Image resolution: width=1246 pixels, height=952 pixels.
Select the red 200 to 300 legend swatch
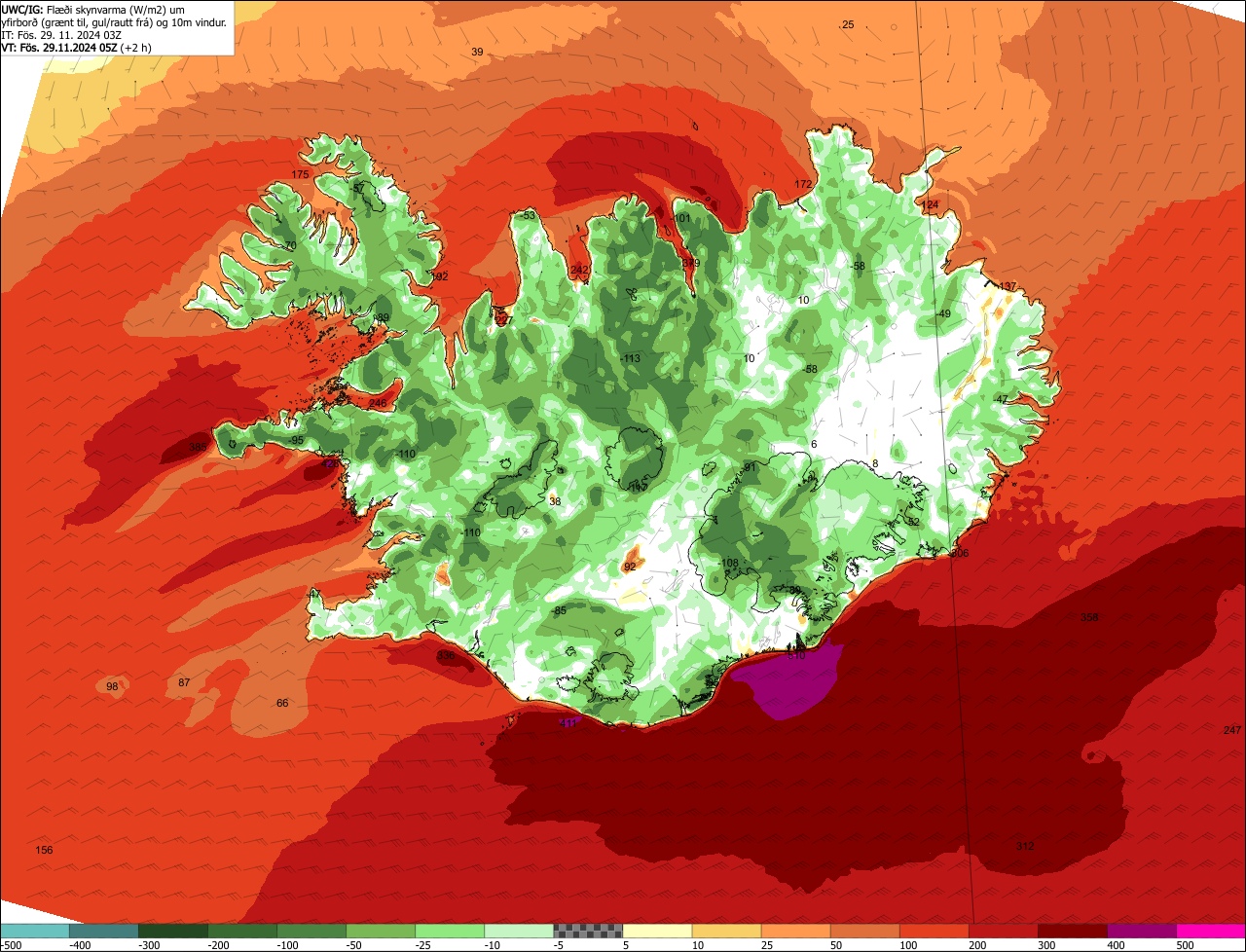1003,931
